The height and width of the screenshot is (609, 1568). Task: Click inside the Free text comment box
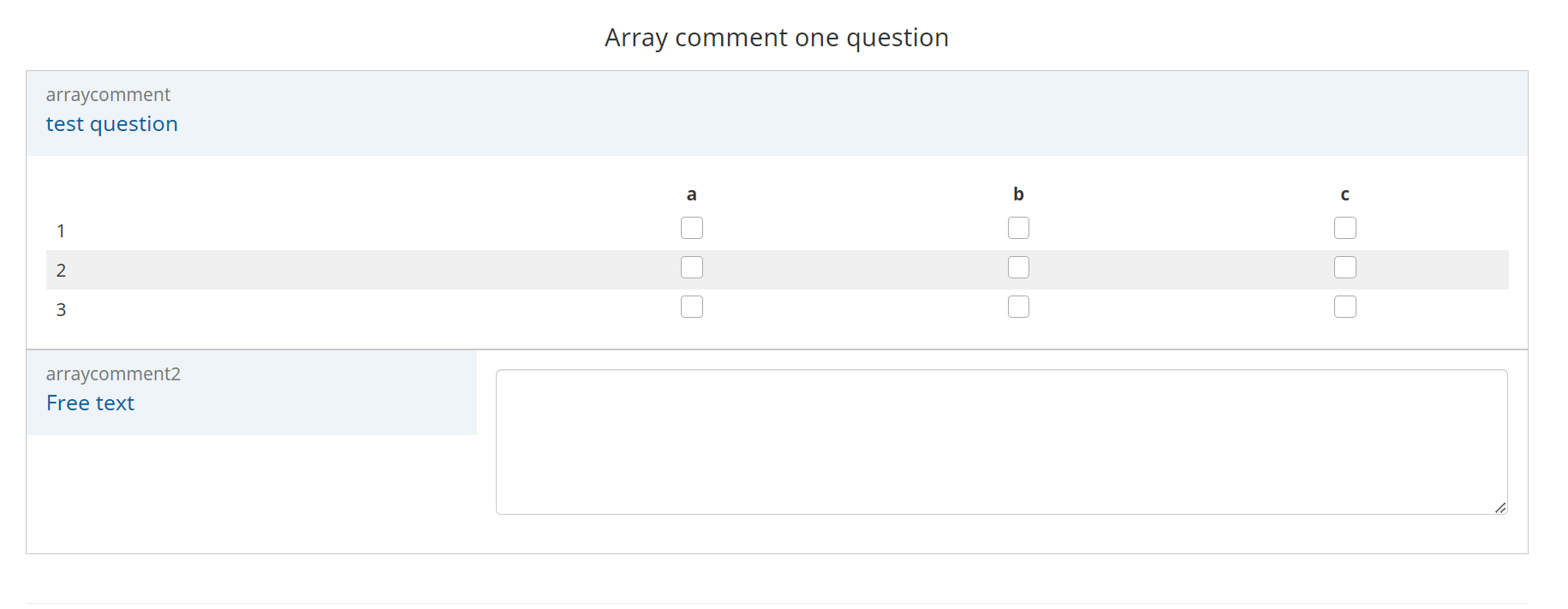(x=1001, y=441)
